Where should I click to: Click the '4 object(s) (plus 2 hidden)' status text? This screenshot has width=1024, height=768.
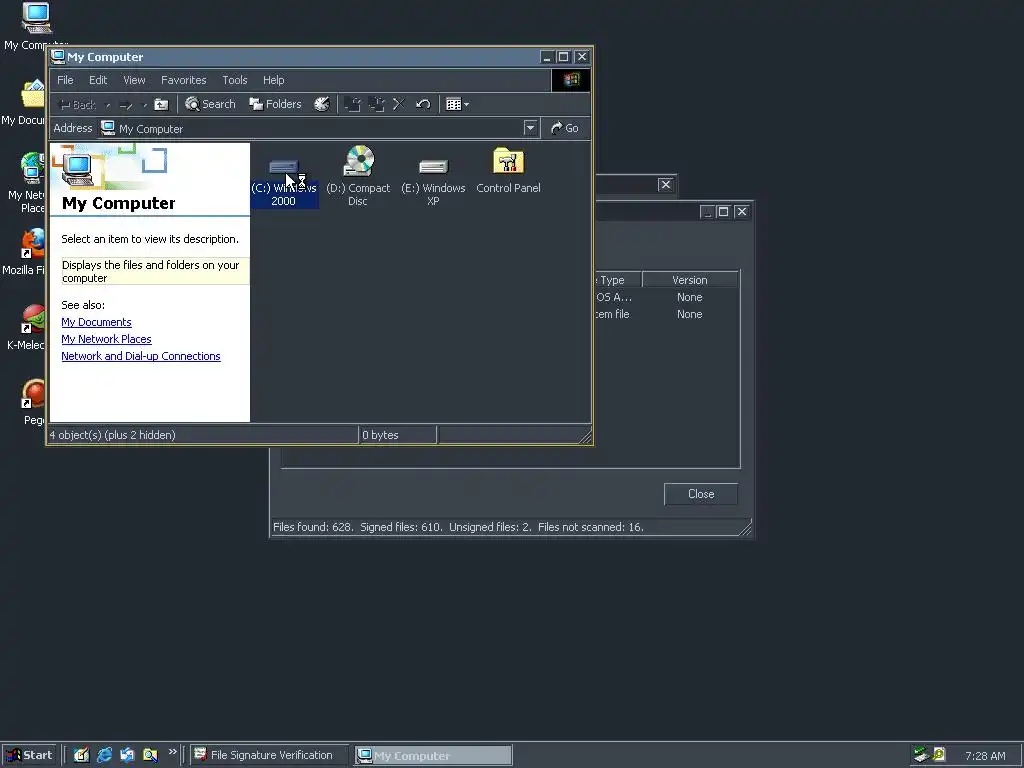tap(112, 435)
